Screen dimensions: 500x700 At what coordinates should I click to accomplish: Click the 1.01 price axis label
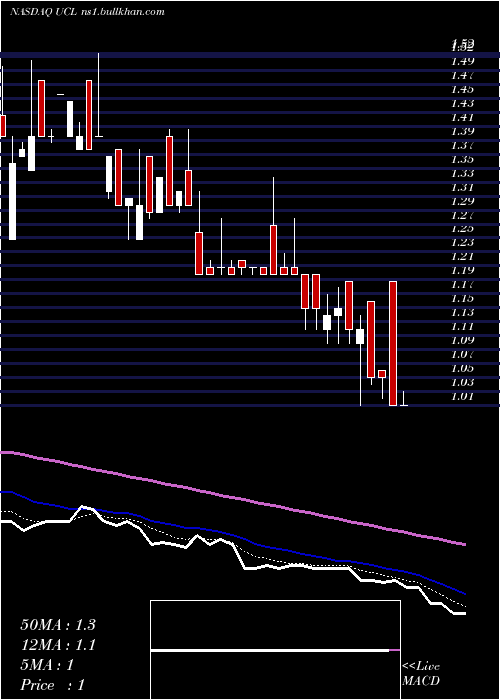(462, 396)
